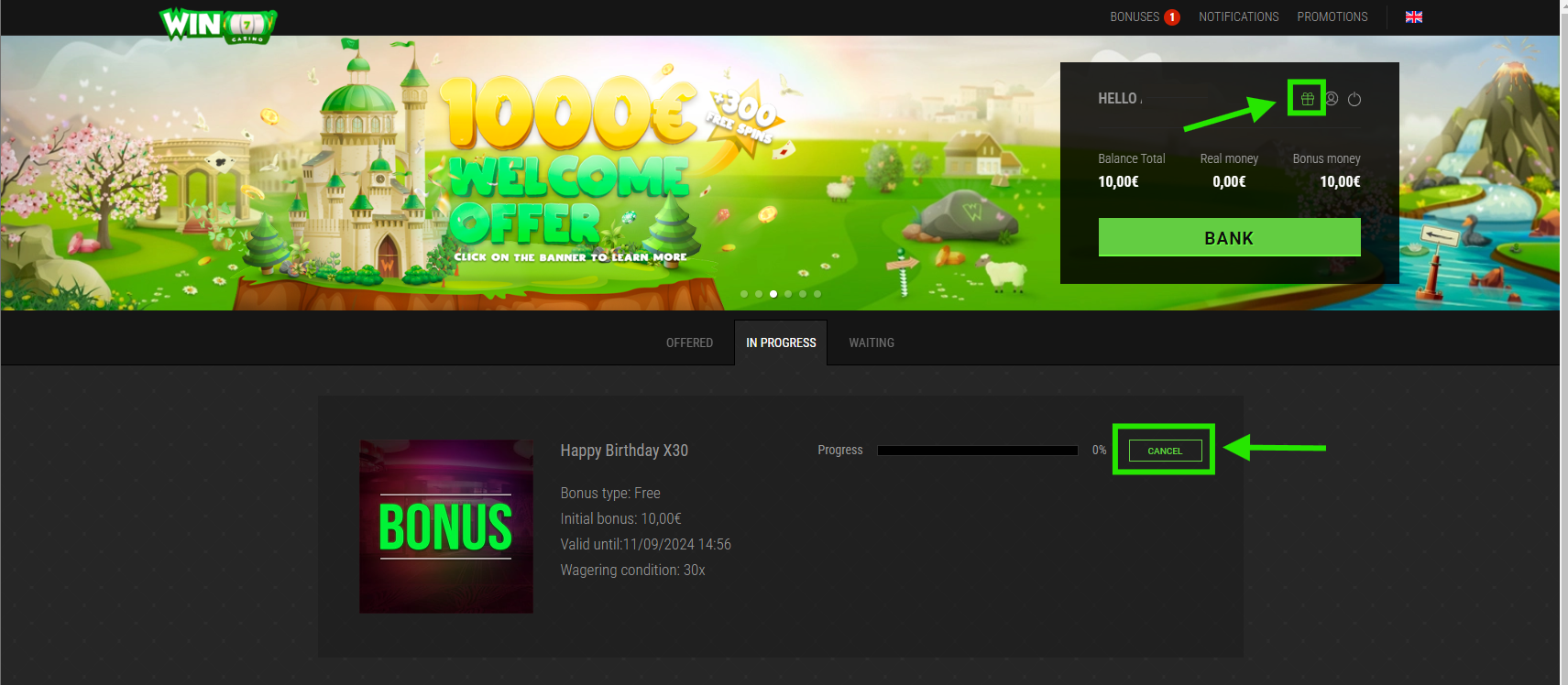Open the BONUSES menu item
This screenshot has width=1568, height=685.
pos(1135,17)
